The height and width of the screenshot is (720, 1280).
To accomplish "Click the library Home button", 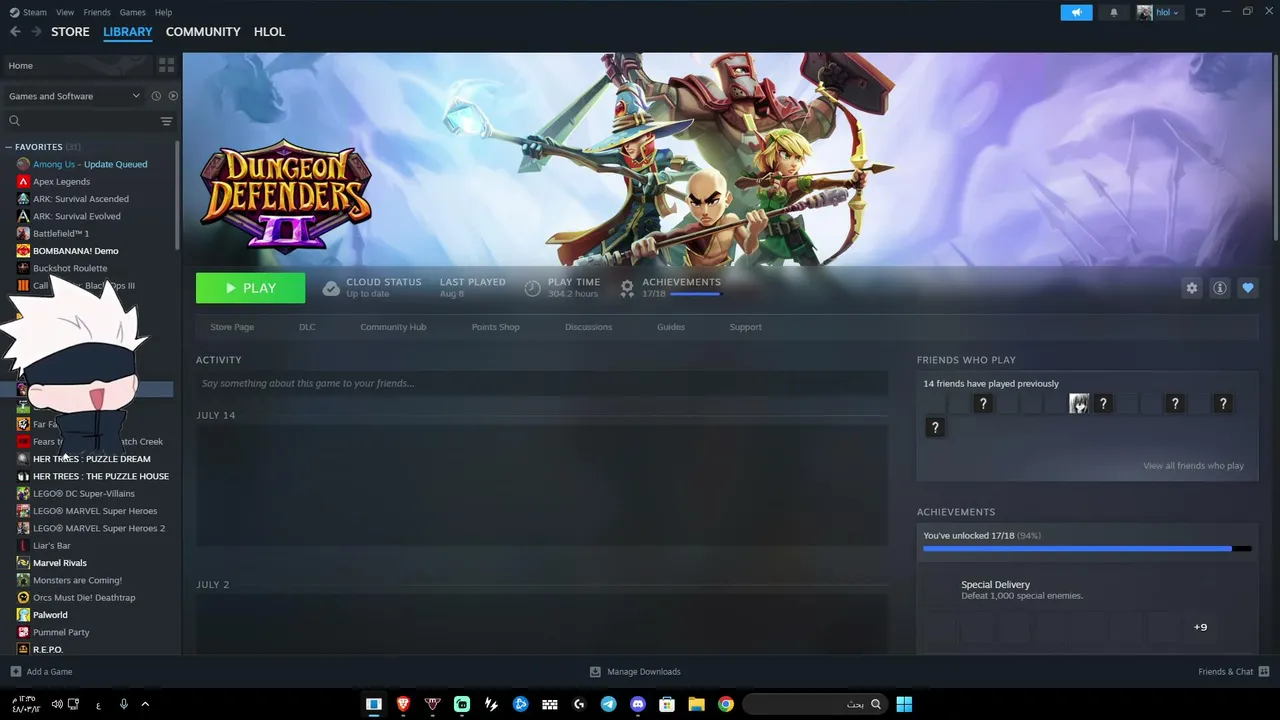I will pyautogui.click(x=76, y=65).
